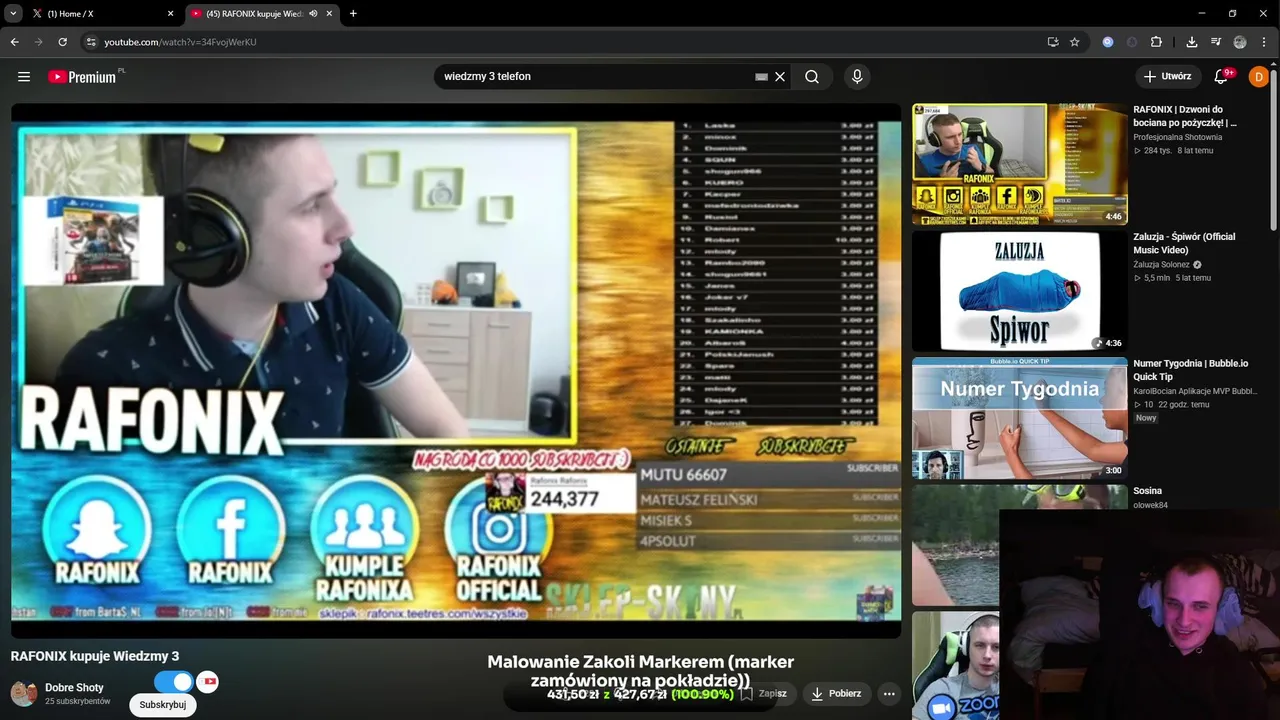Viewport: 1280px width, 720px height.
Task: Open a new browser tab
Action: pos(353,14)
